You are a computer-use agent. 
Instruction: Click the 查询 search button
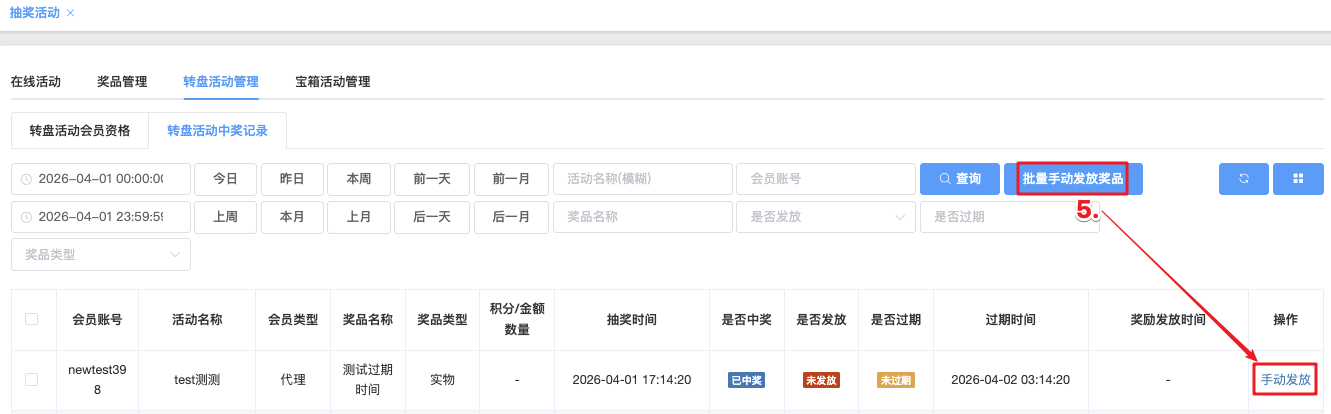pyautogui.click(x=959, y=179)
